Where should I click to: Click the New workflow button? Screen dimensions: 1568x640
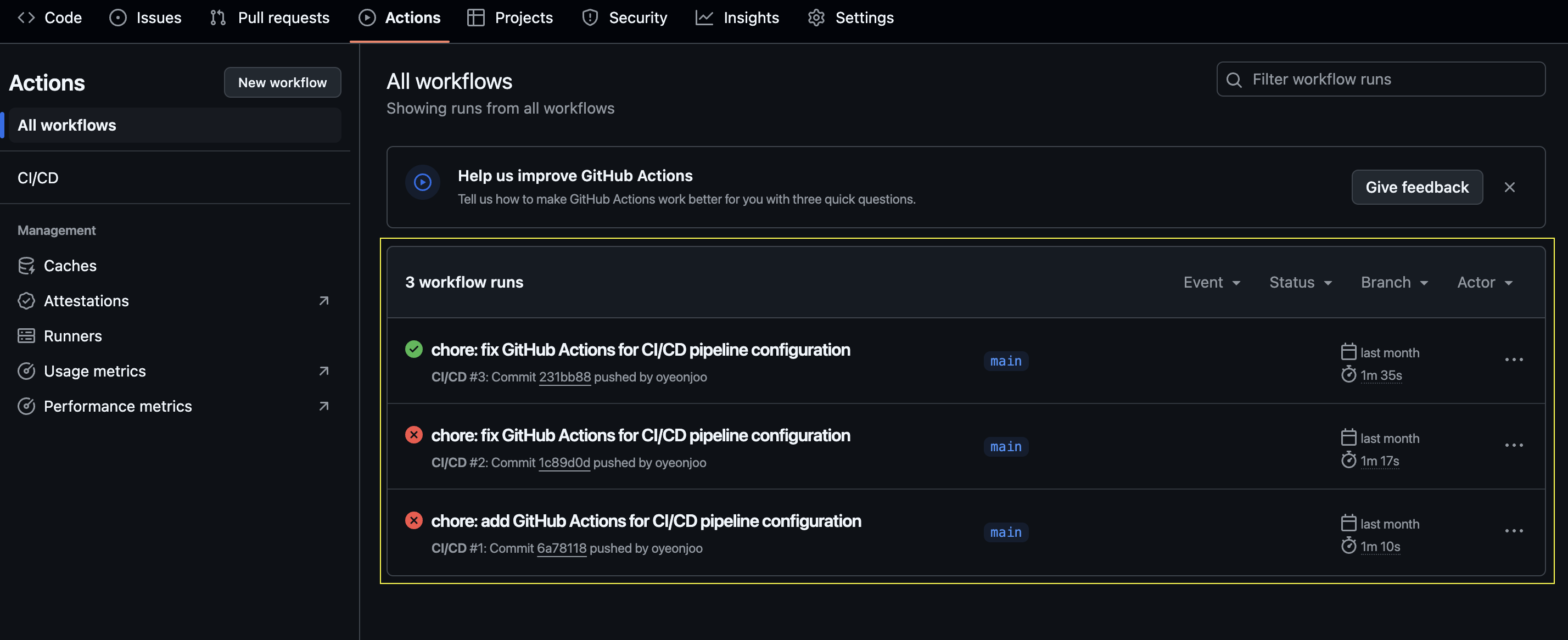(x=282, y=82)
